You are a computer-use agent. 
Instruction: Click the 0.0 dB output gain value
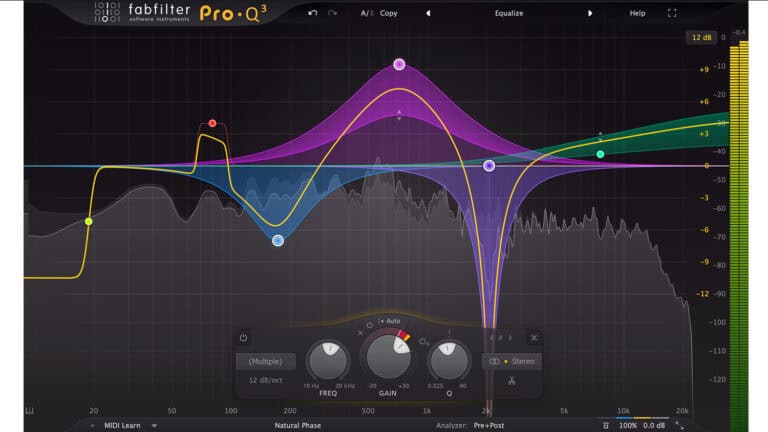click(x=654, y=426)
